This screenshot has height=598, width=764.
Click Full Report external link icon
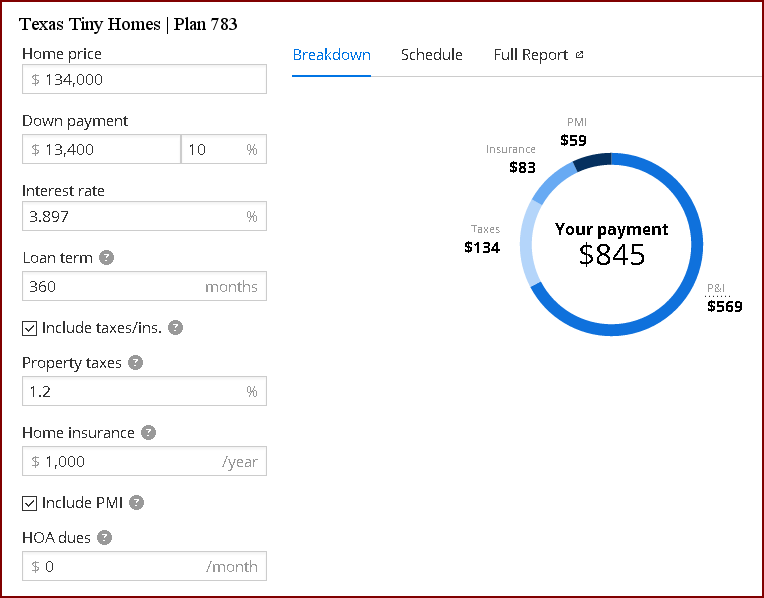(579, 55)
